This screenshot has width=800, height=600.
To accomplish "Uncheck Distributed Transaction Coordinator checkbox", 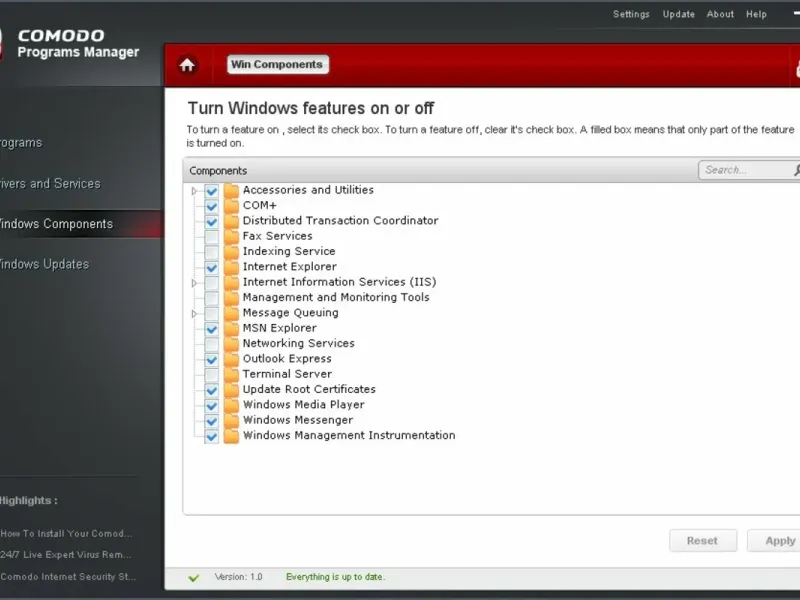I will point(211,221).
